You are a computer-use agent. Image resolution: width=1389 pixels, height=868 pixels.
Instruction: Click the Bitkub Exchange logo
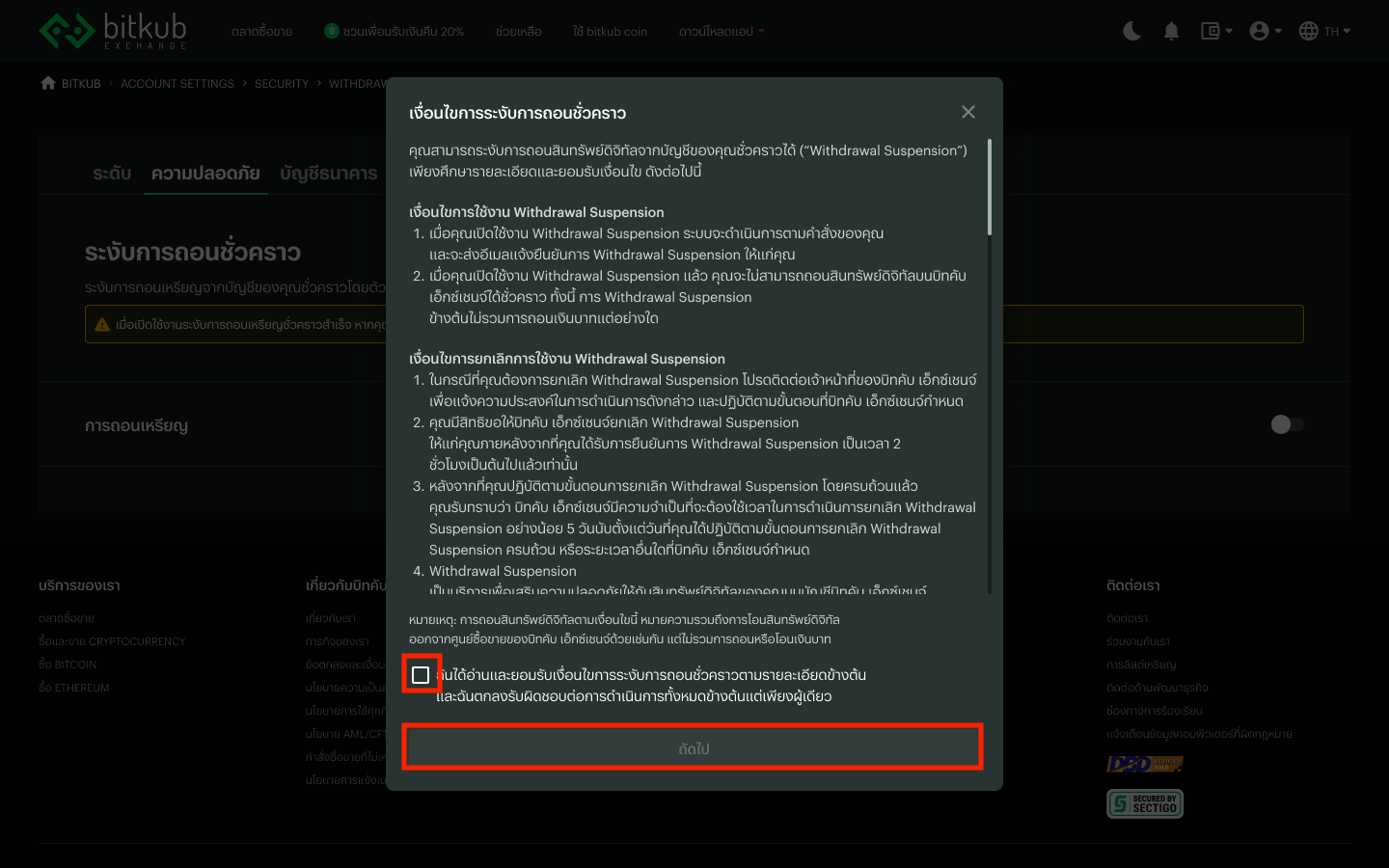[x=113, y=31]
